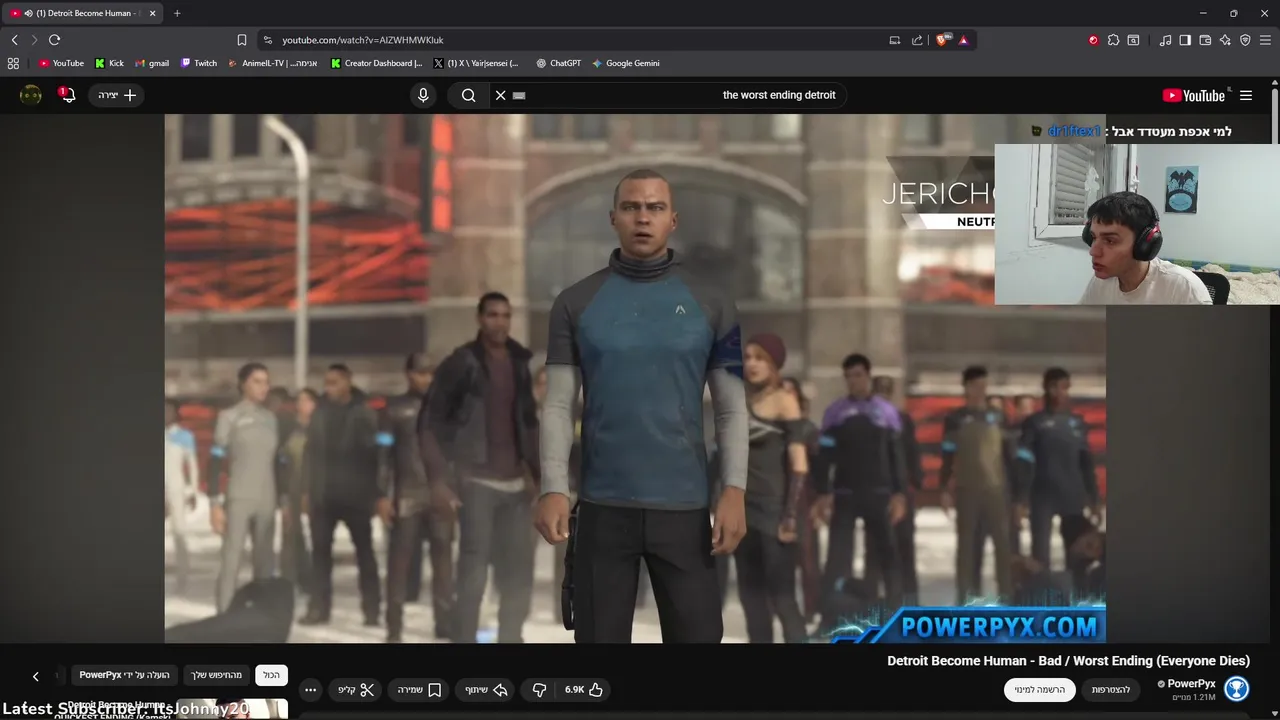
Task: Open the gmail bookmark
Action: pyautogui.click(x=152, y=63)
